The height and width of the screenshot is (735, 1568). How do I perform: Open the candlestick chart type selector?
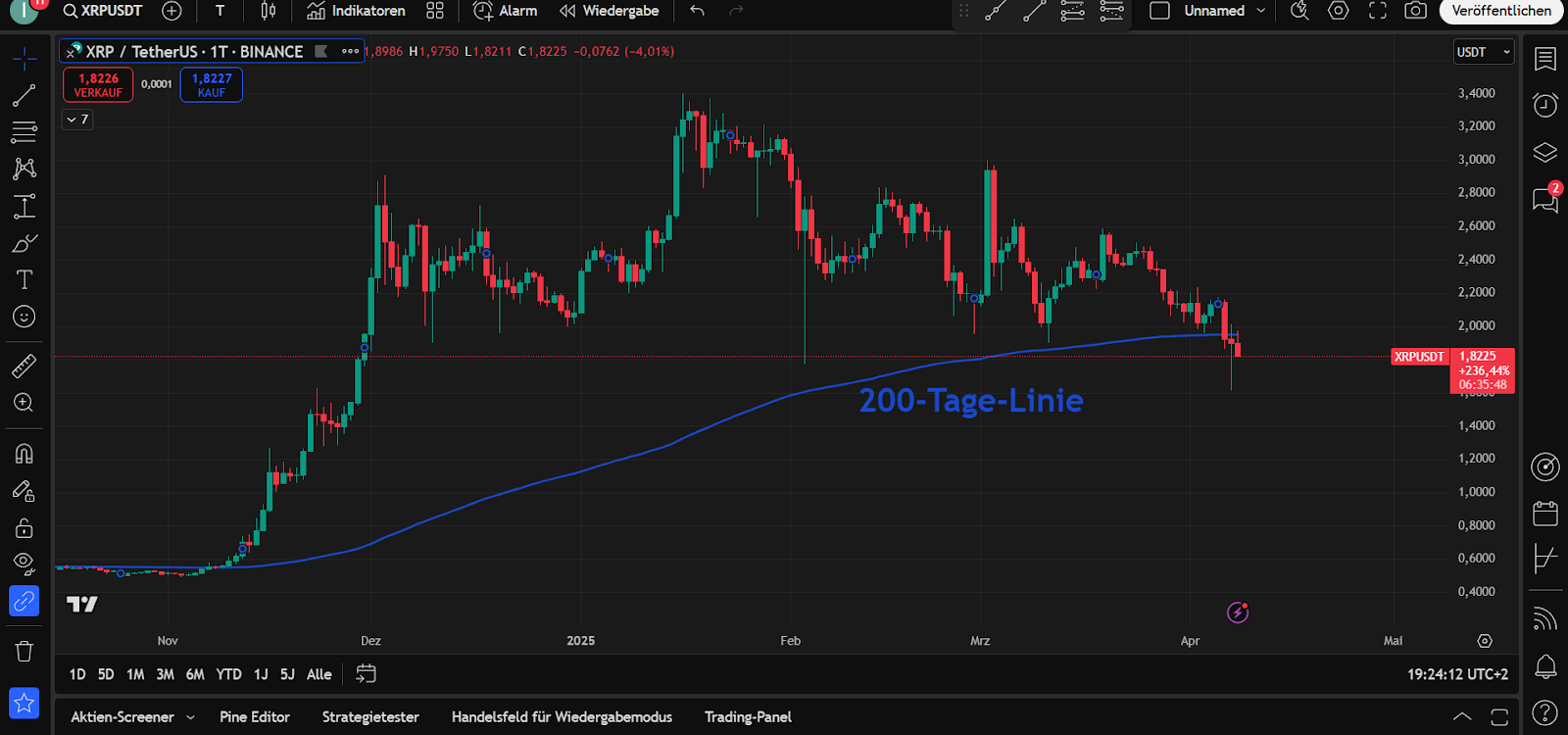269,11
